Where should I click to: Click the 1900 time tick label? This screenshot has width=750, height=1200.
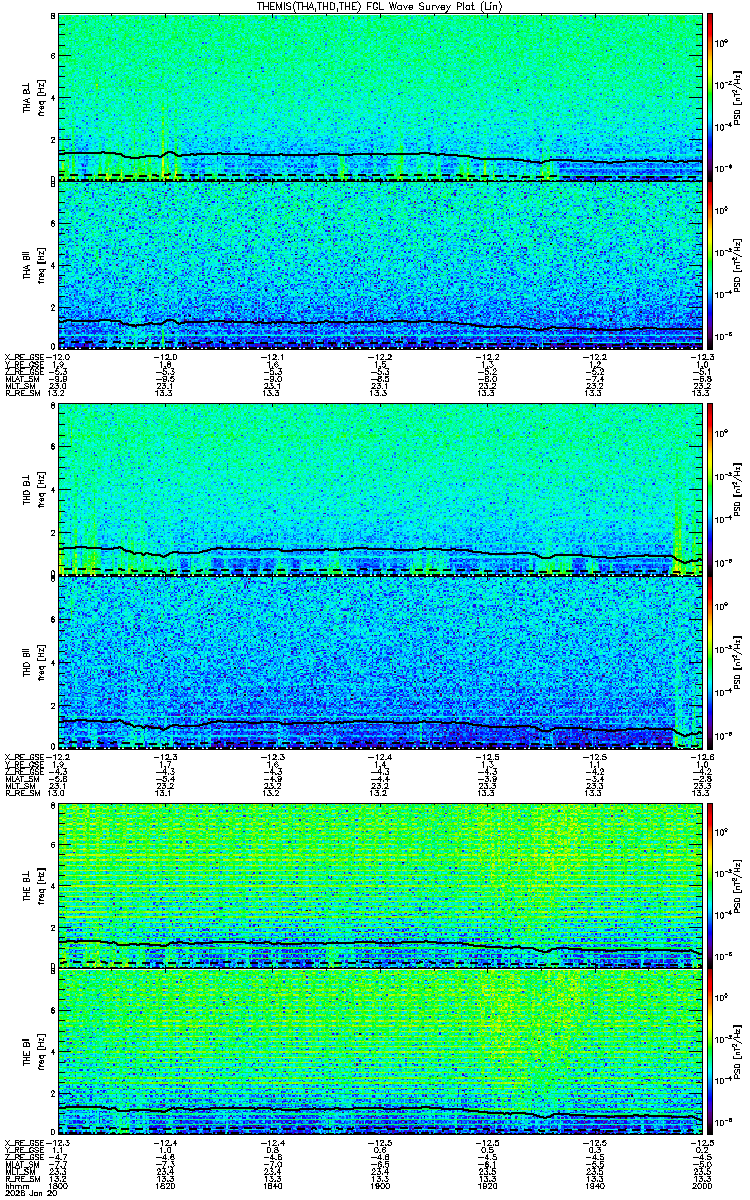pyautogui.click(x=380, y=1185)
